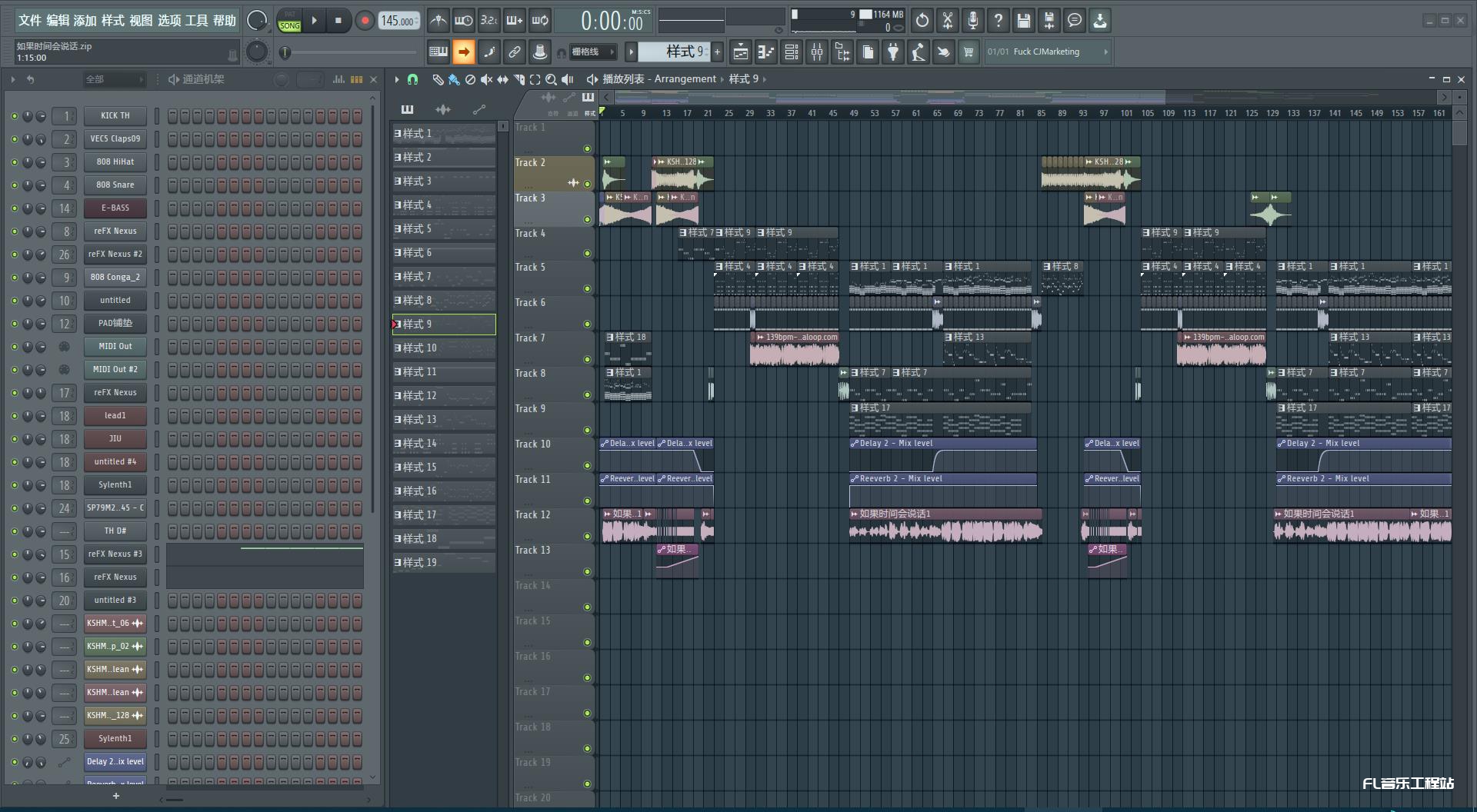Expand the Arrangement breadcrumb arrow
1477x812 pixels.
coord(722,79)
